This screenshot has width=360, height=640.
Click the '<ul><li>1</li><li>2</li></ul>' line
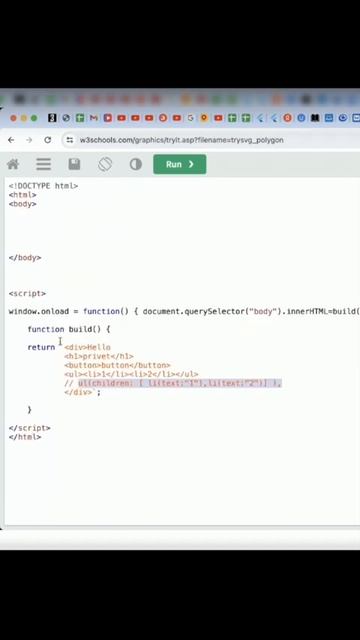click(x=131, y=374)
